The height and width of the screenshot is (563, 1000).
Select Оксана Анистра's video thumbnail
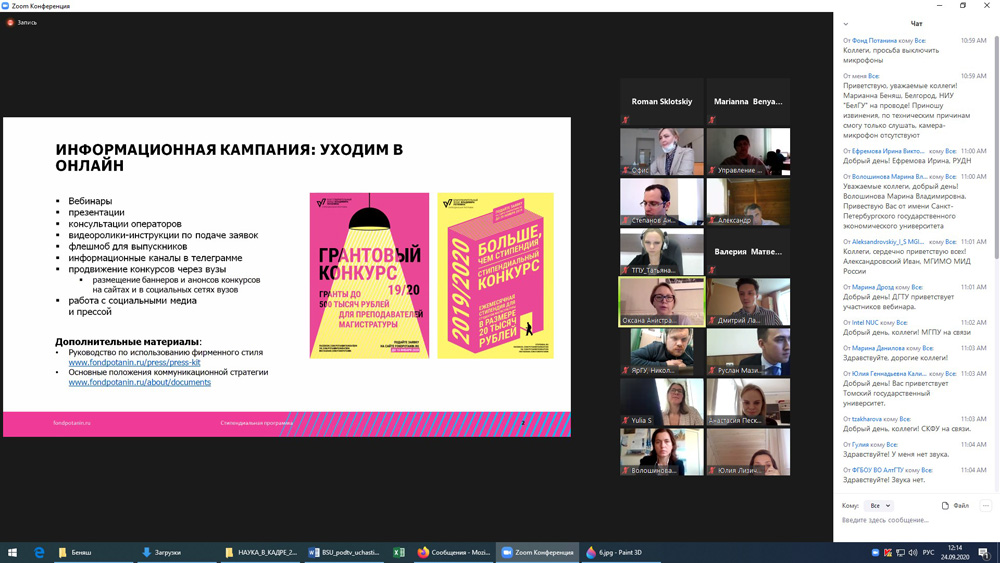662,301
